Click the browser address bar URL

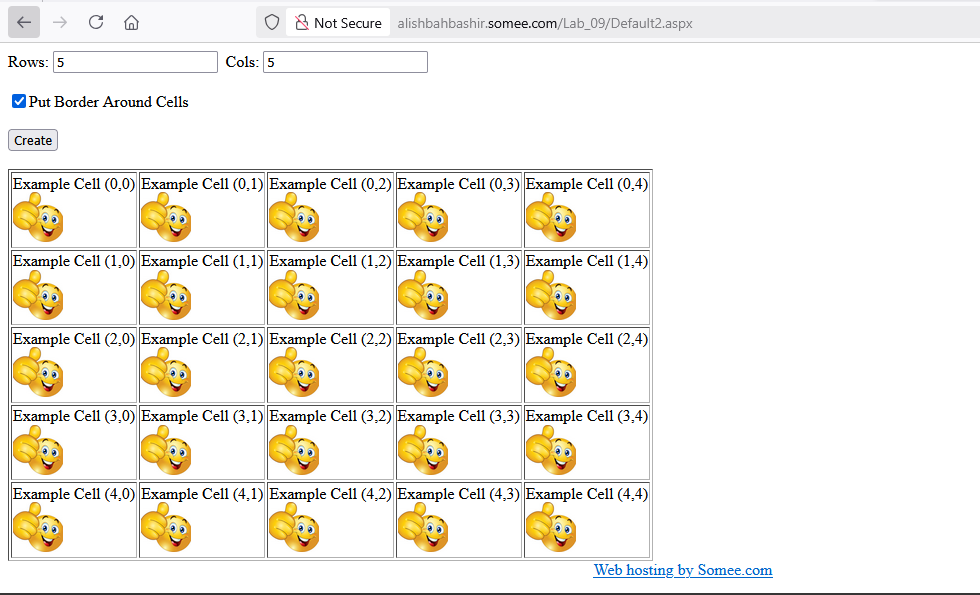tap(545, 23)
